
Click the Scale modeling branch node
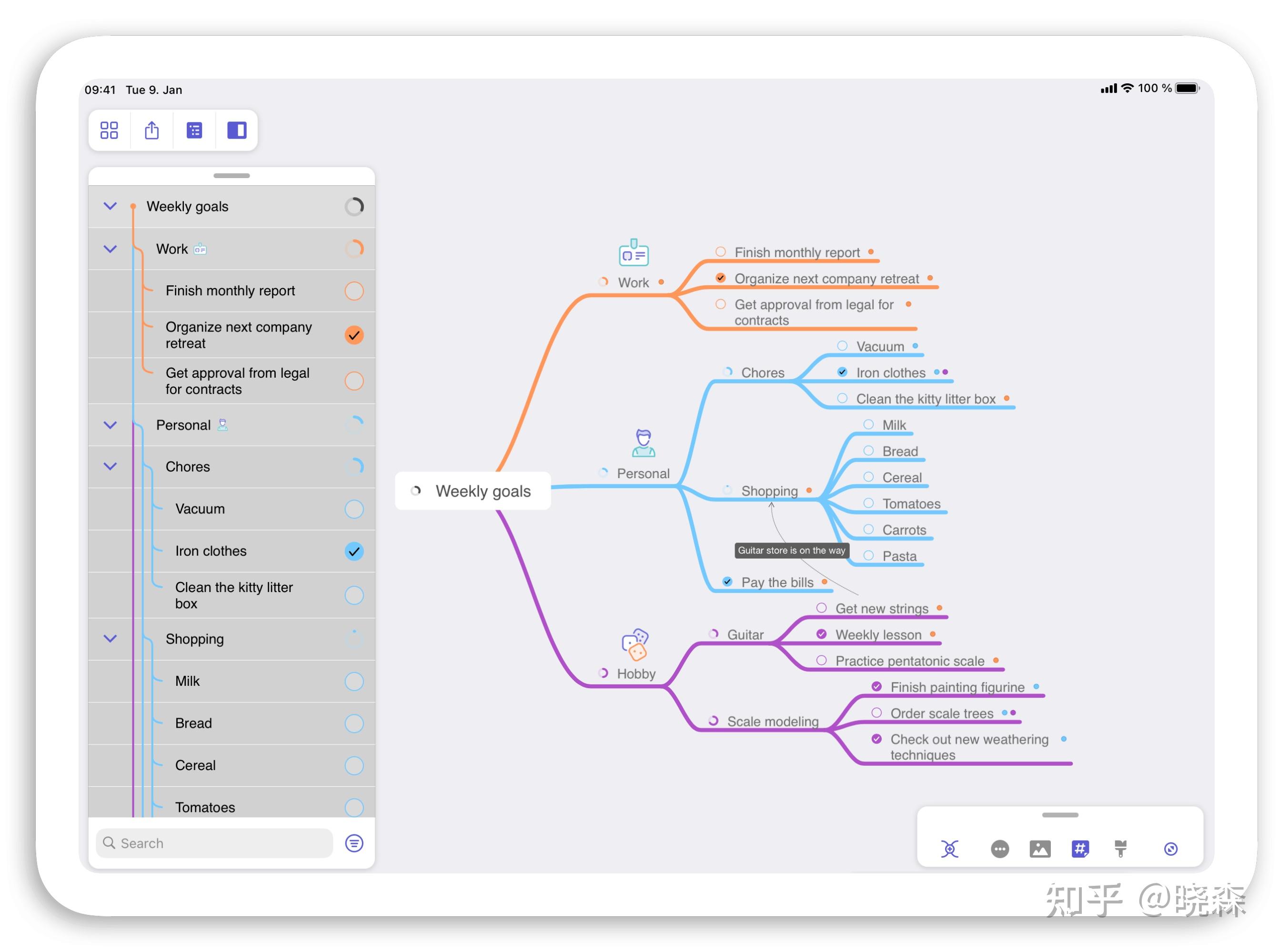(772, 722)
